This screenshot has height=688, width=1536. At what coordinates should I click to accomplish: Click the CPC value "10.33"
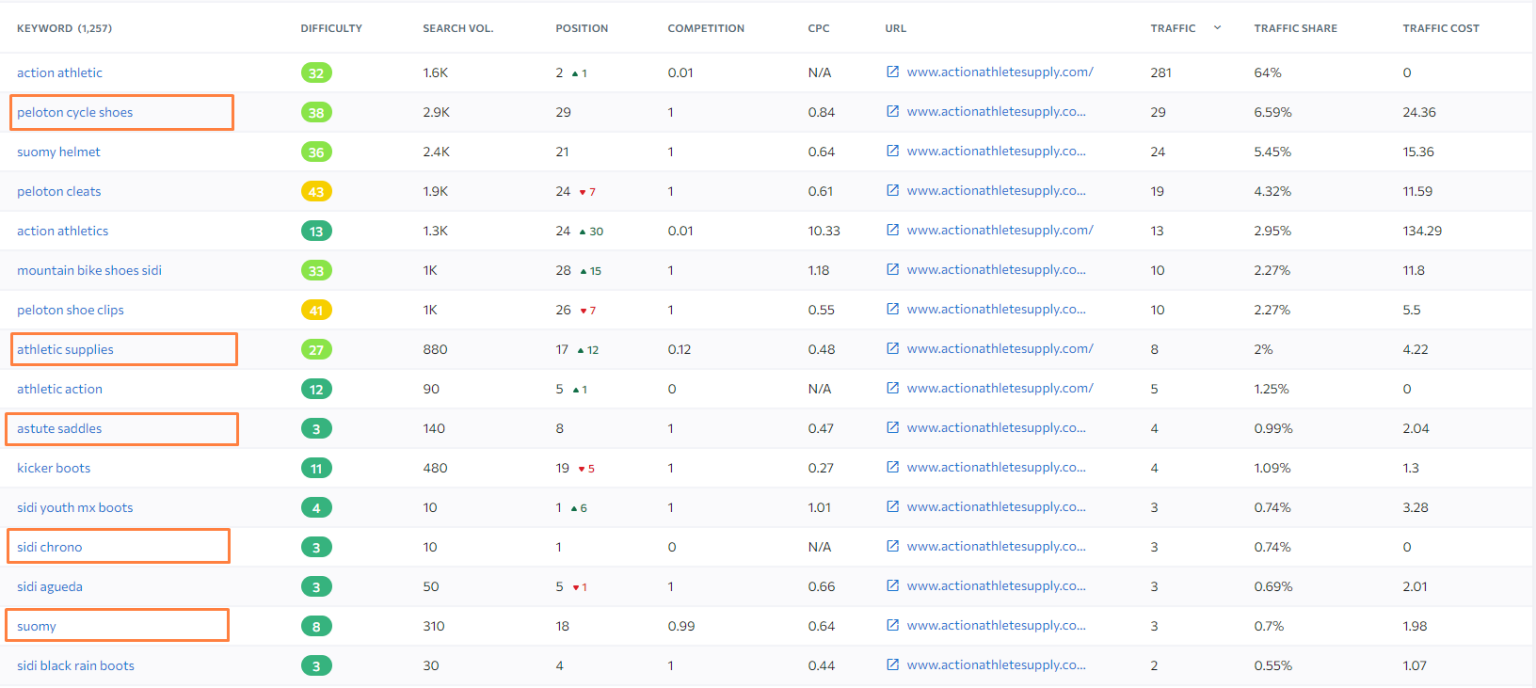click(x=824, y=231)
